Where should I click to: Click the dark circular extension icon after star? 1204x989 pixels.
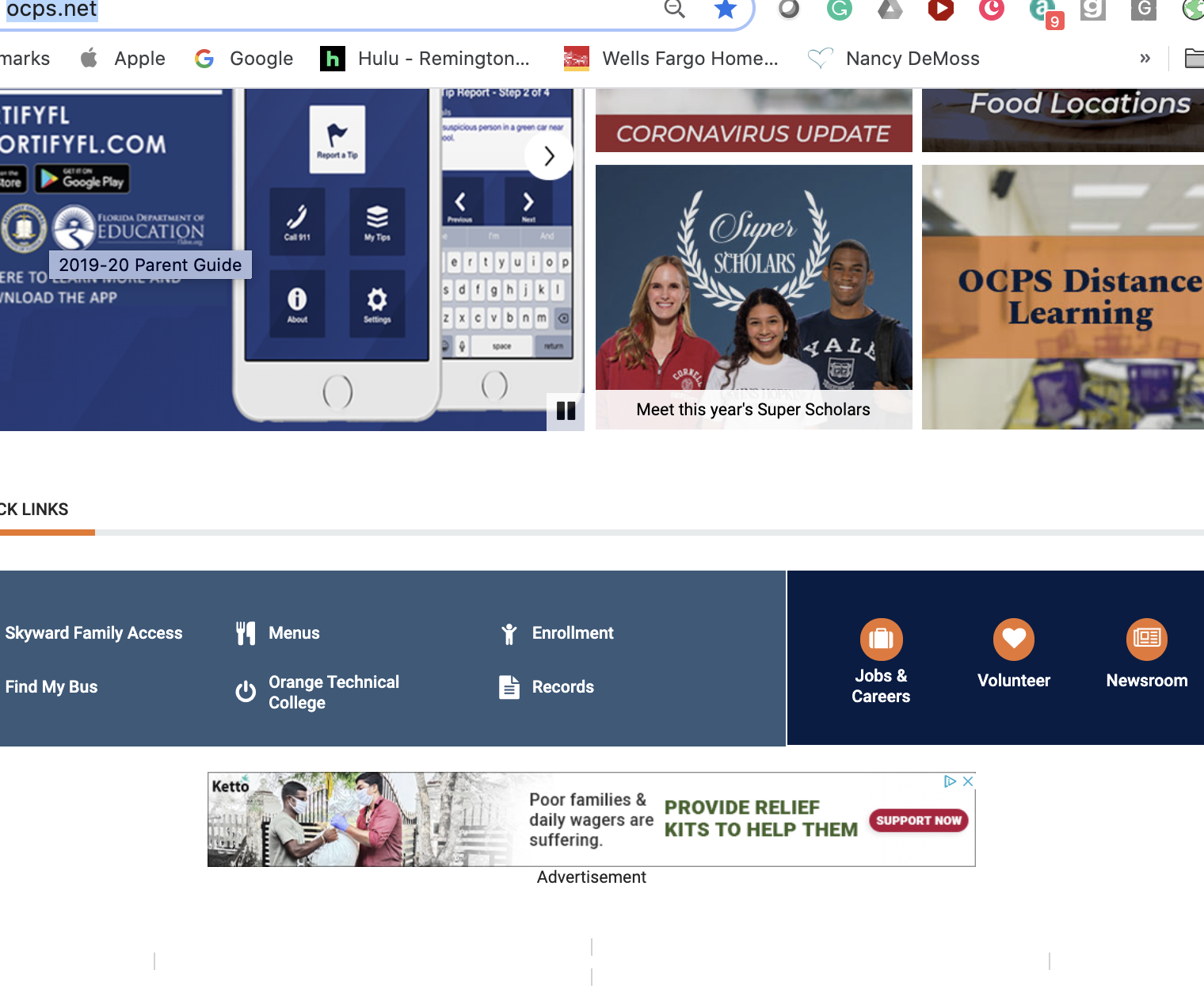pos(788,9)
